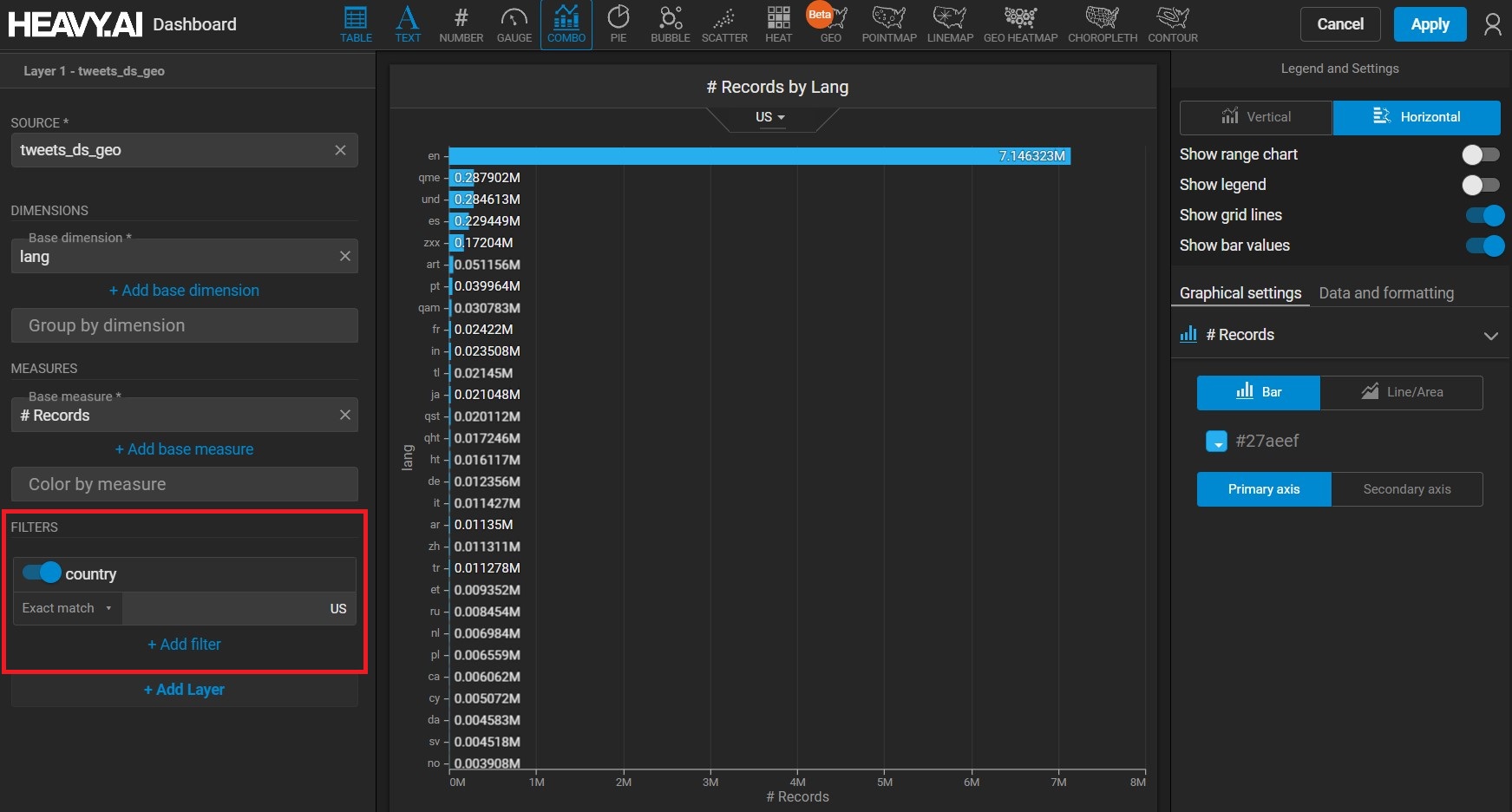Pick the Pie chart type
This screenshot has height=812, width=1512.
[x=618, y=24]
